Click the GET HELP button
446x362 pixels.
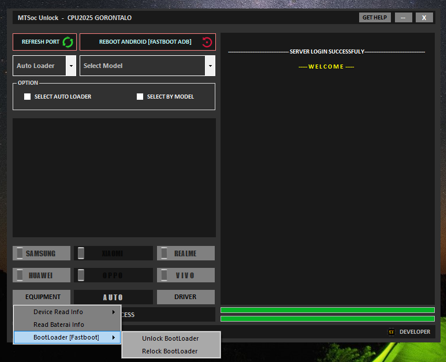click(375, 17)
